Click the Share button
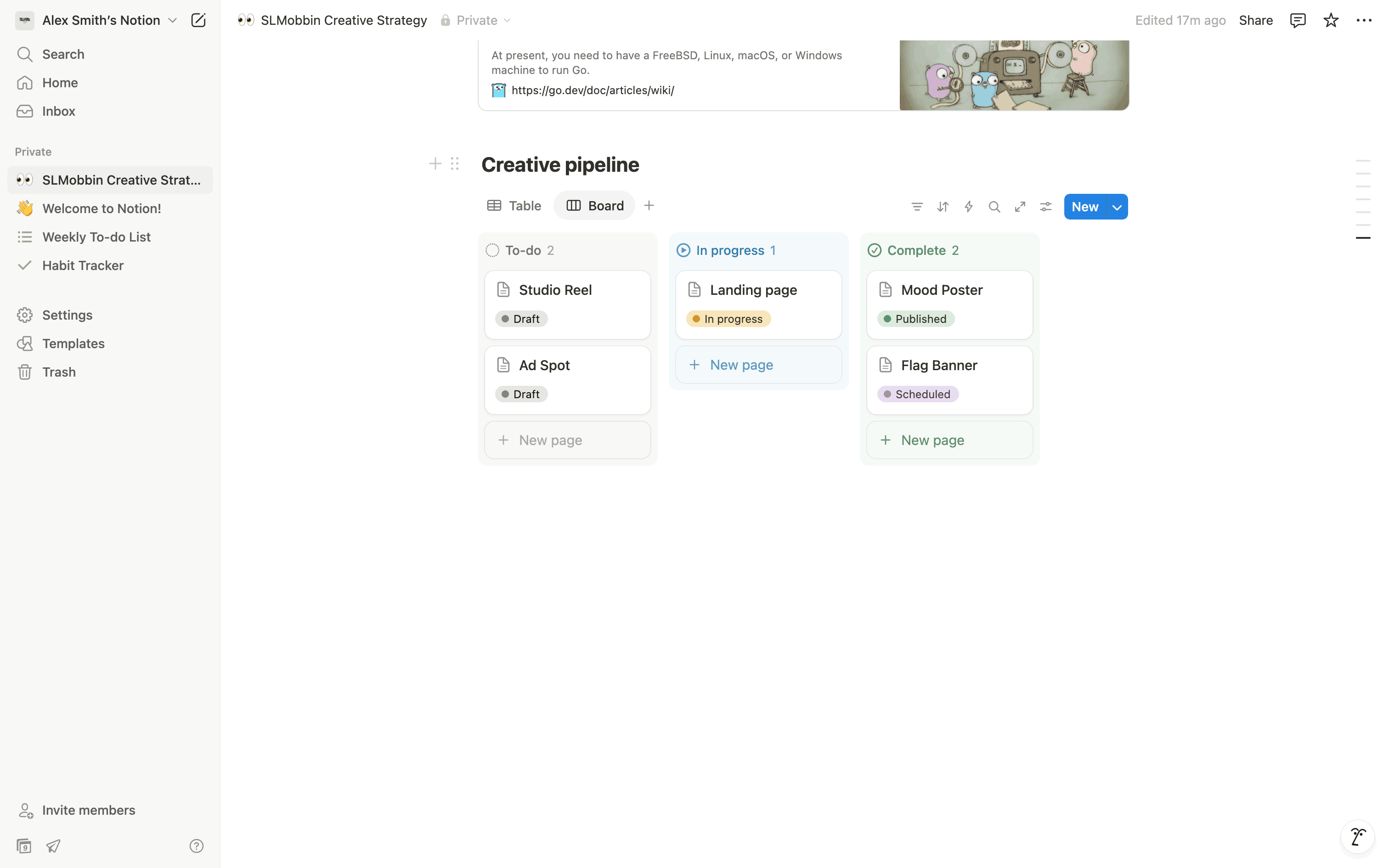 [x=1255, y=21]
